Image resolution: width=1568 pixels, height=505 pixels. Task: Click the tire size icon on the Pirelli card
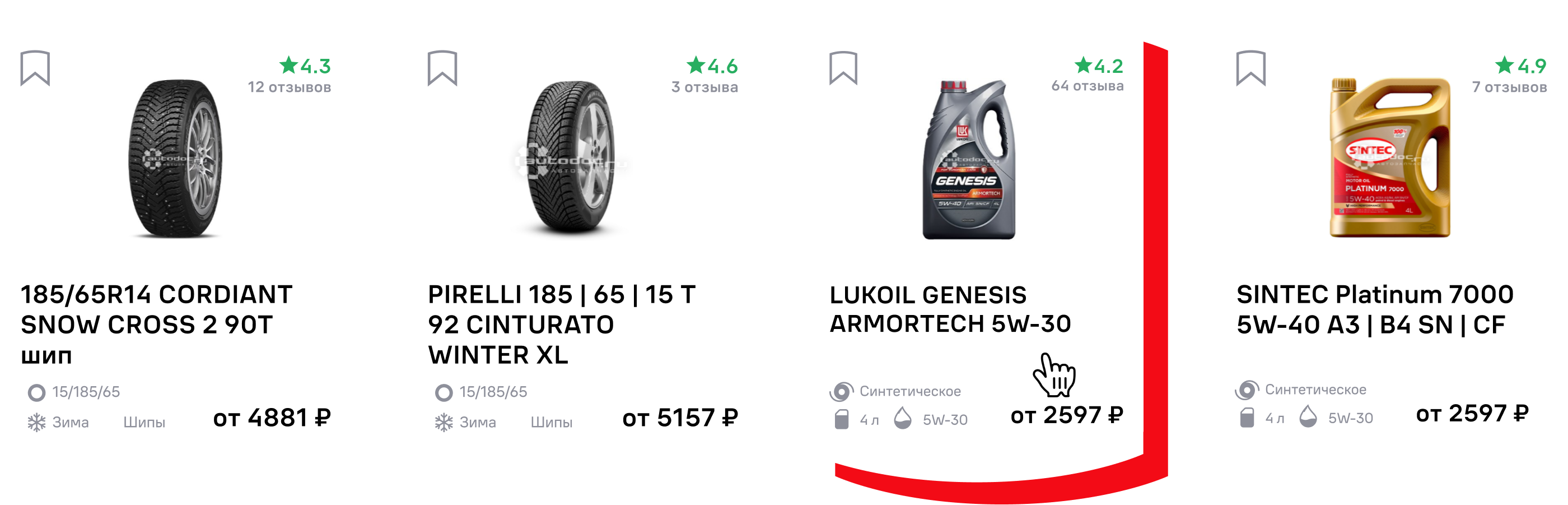[444, 392]
